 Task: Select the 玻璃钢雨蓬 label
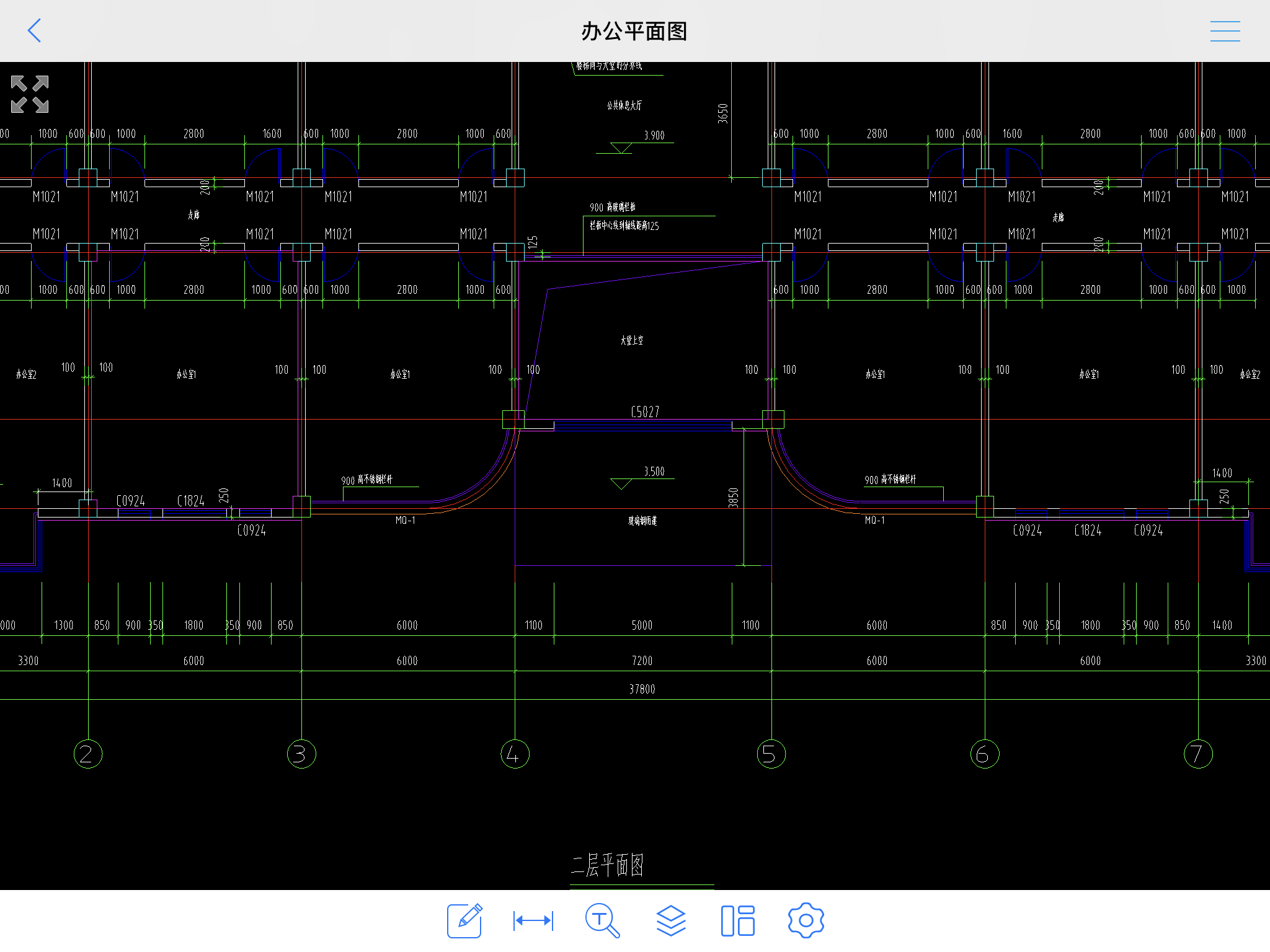tap(642, 521)
